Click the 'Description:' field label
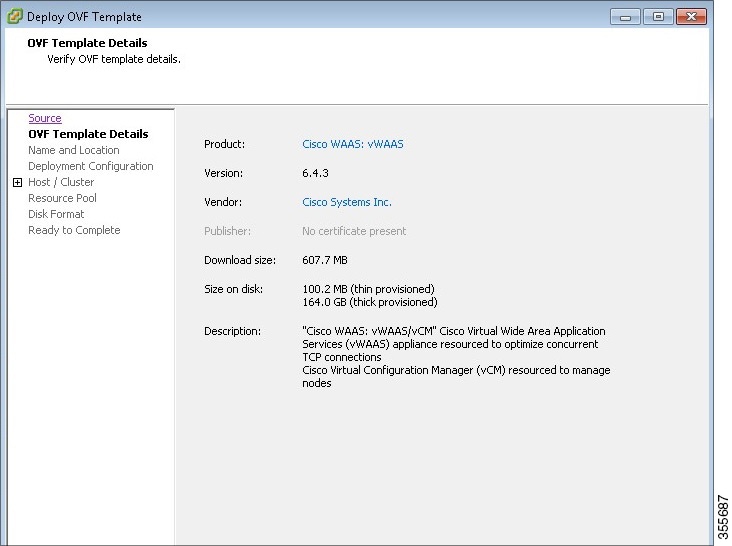 232,331
